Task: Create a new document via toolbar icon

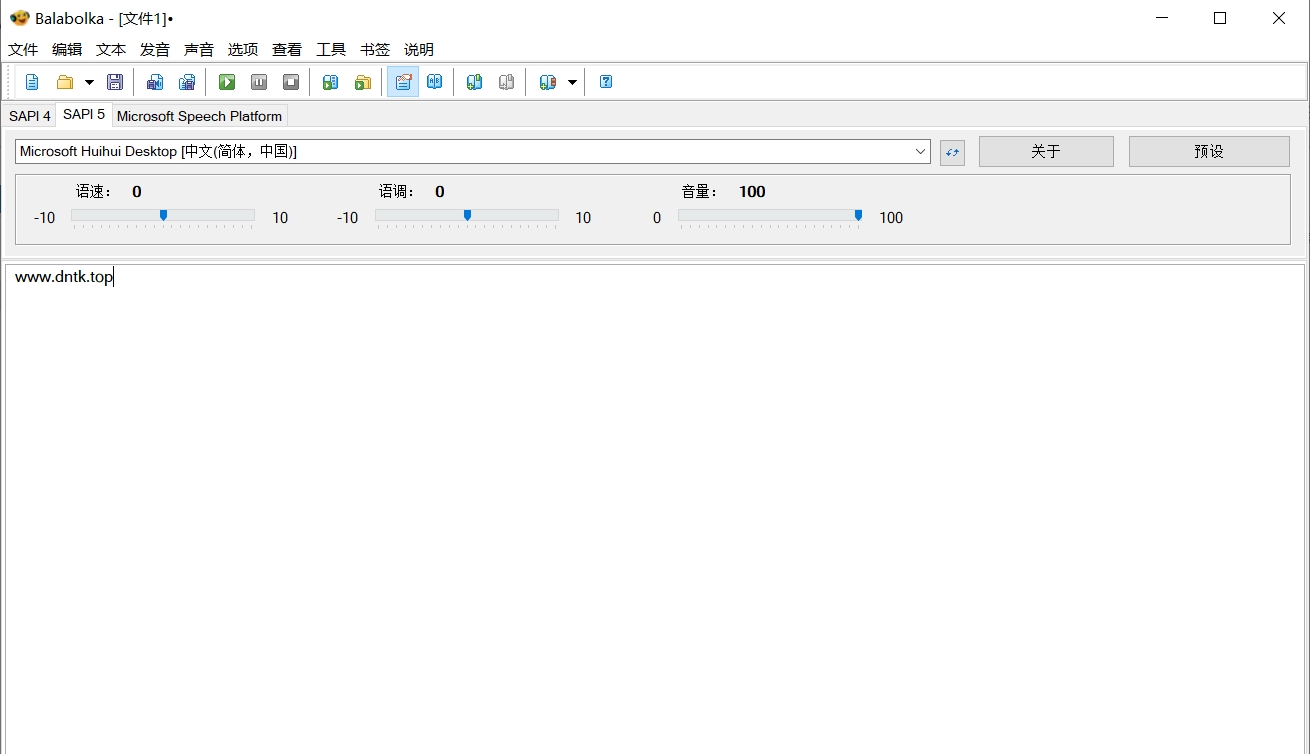Action: [32, 82]
